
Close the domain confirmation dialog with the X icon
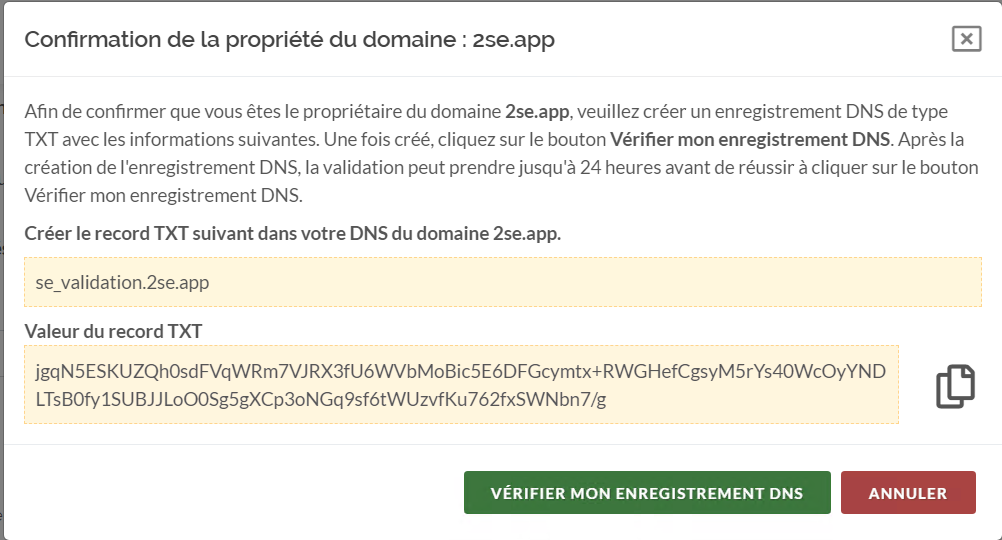coord(965,39)
